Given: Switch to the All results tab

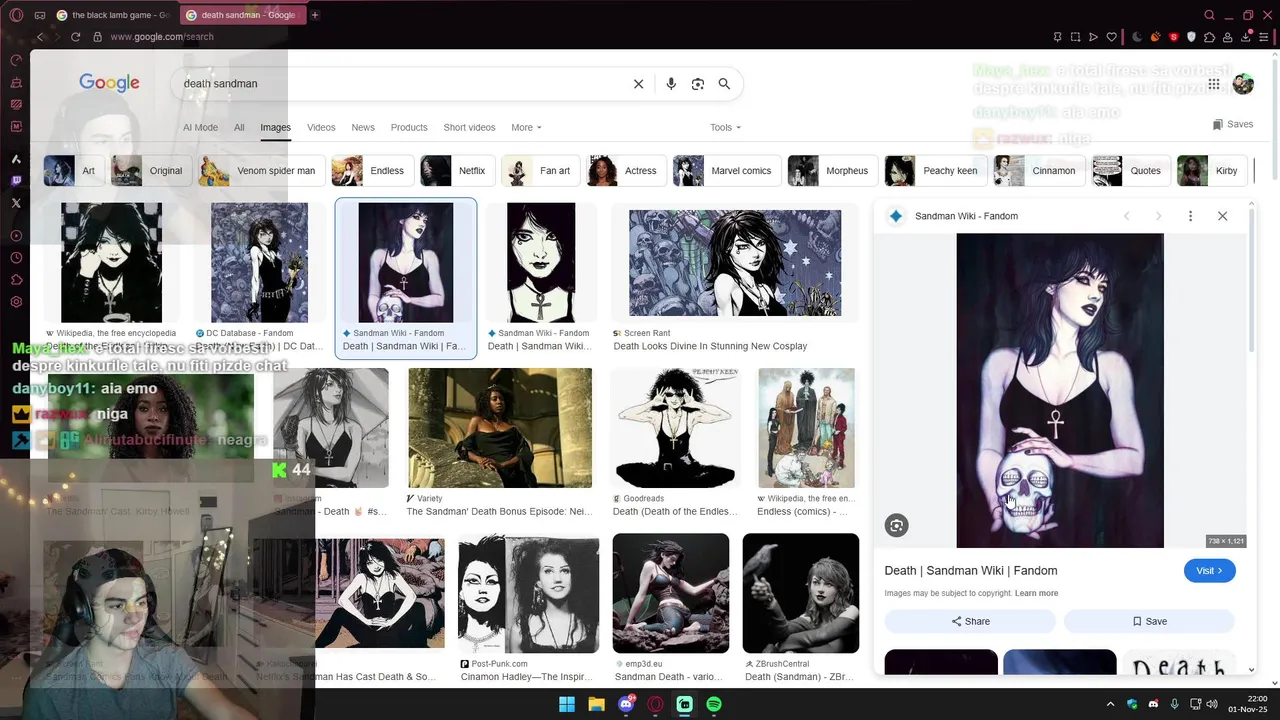Looking at the screenshot, I should 239,128.
